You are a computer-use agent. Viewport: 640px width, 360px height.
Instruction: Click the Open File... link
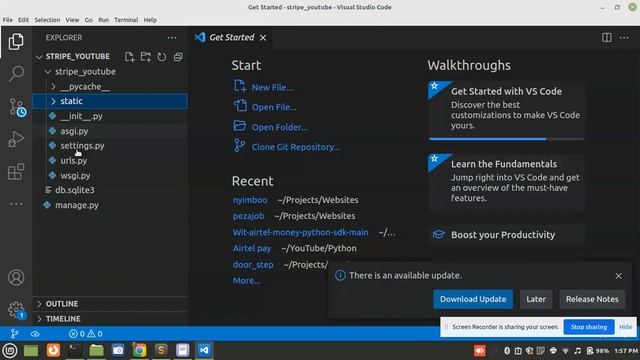(x=274, y=107)
